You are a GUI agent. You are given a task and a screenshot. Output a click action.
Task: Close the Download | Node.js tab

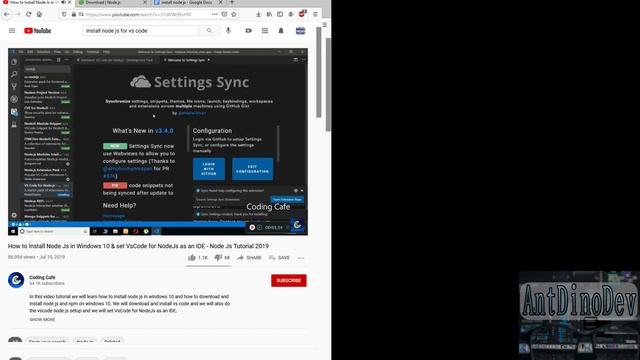(x=145, y=2)
